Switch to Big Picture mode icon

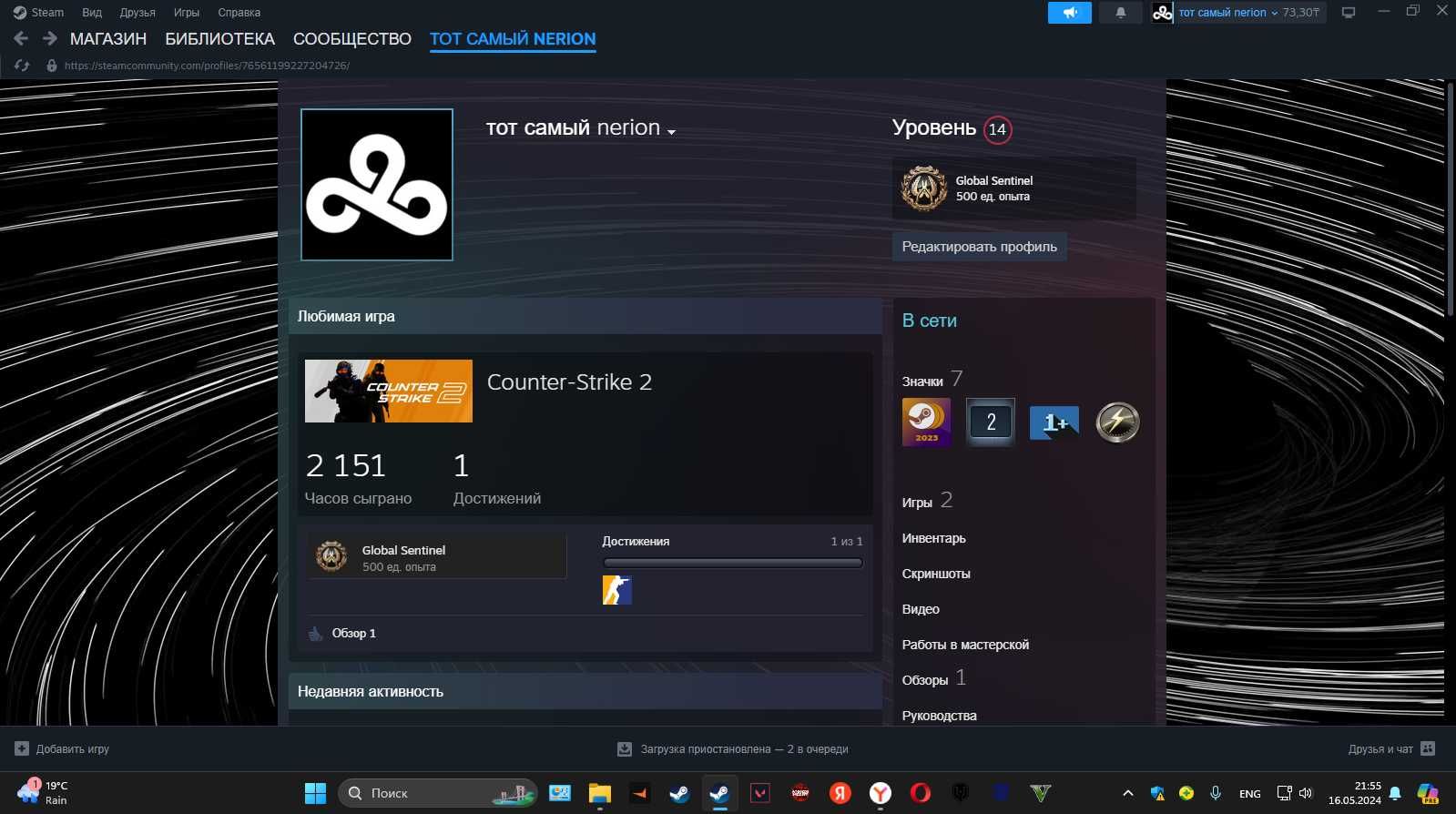[1349, 13]
